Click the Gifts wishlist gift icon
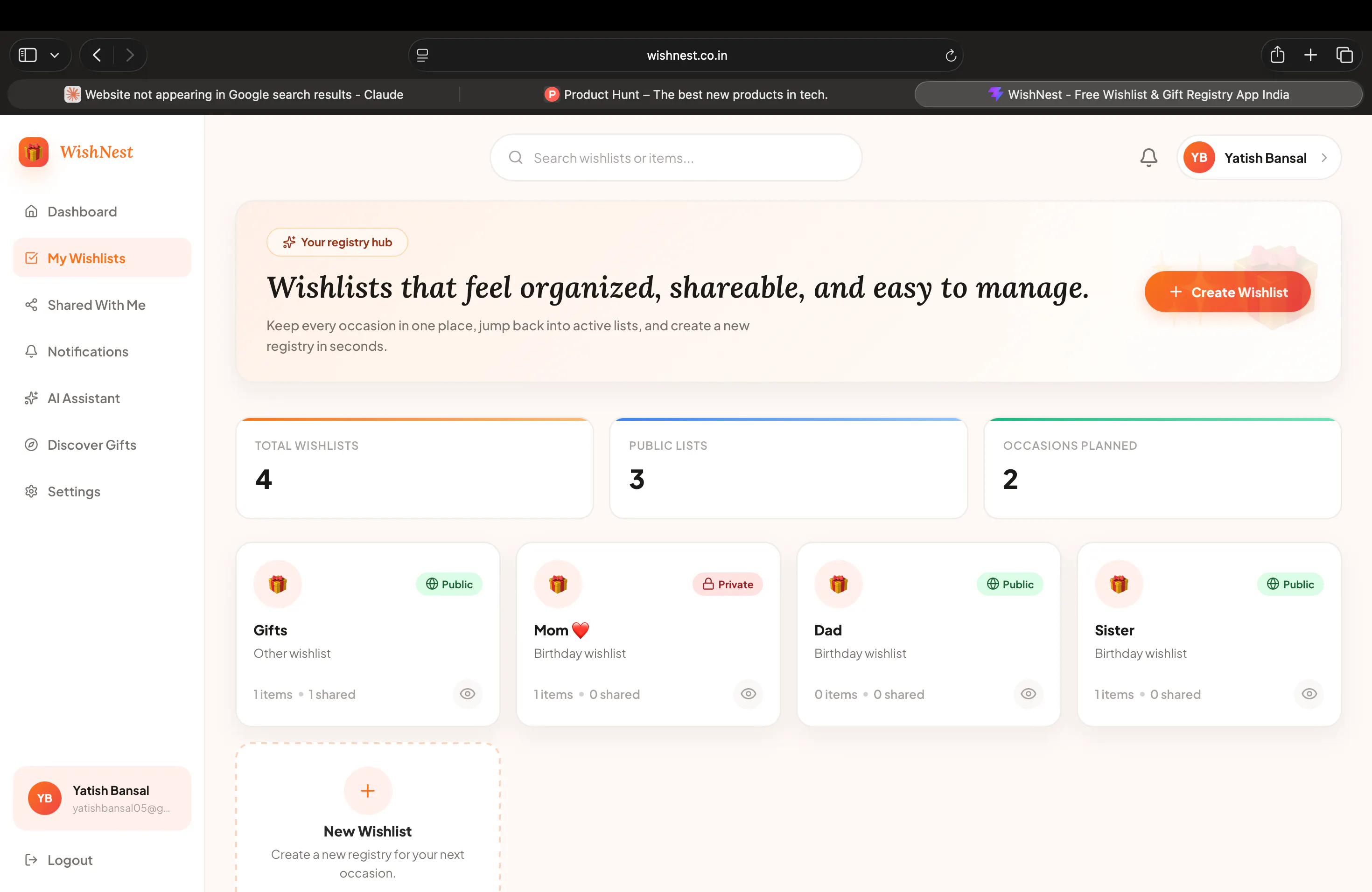 [x=278, y=584]
